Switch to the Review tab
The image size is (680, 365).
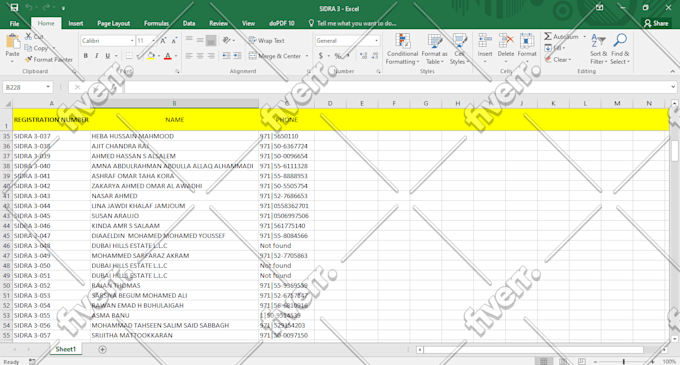(219, 23)
